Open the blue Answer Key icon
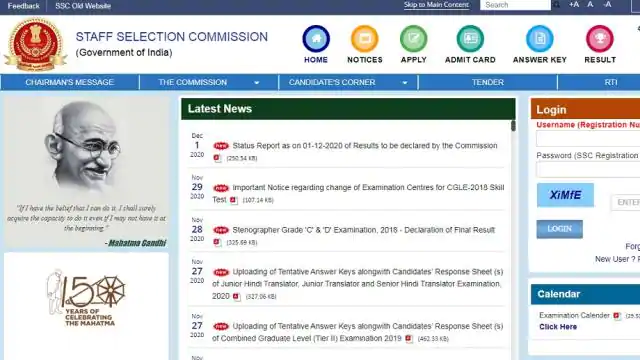Image resolution: width=640 pixels, height=360 pixels. coord(540,39)
